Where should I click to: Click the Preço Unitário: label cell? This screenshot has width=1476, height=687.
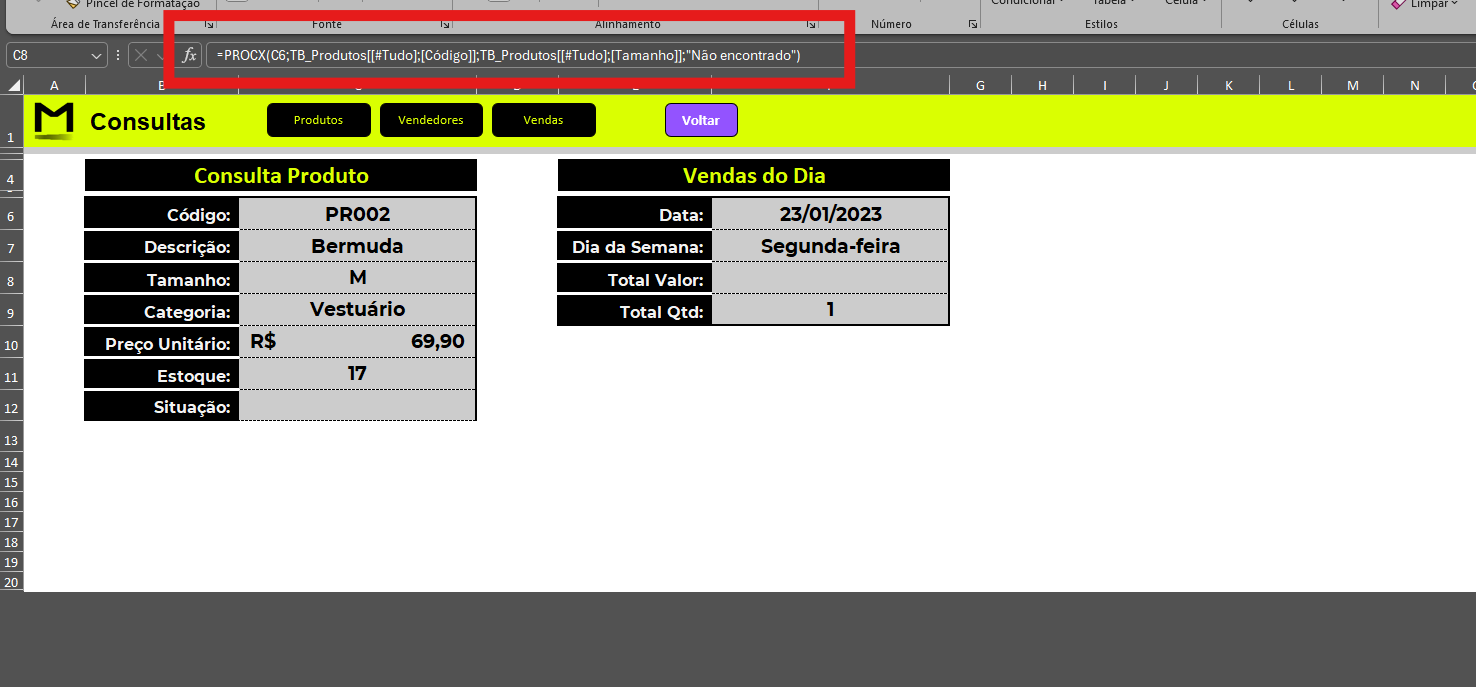click(162, 343)
